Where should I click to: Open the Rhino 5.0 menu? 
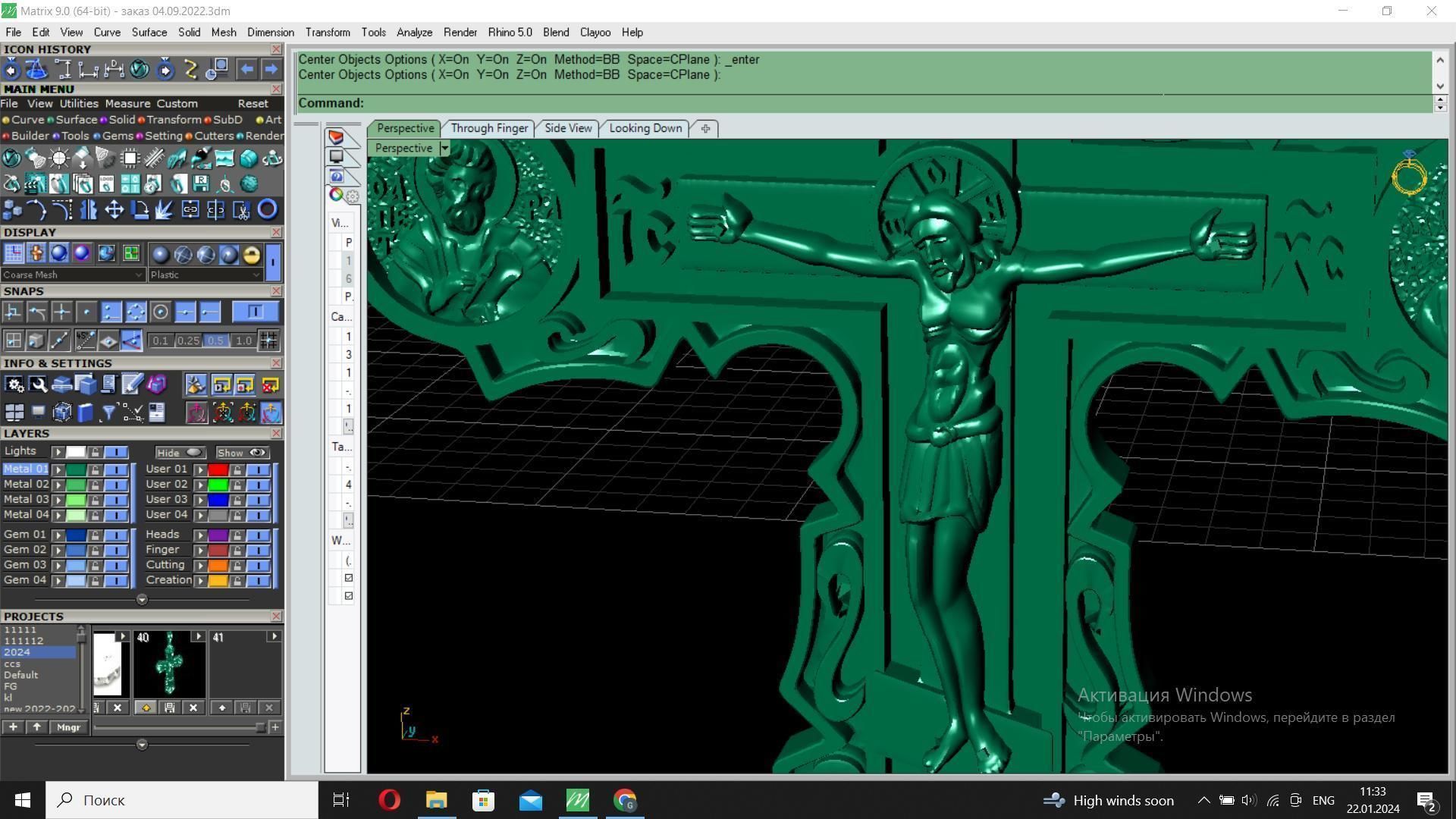click(510, 33)
